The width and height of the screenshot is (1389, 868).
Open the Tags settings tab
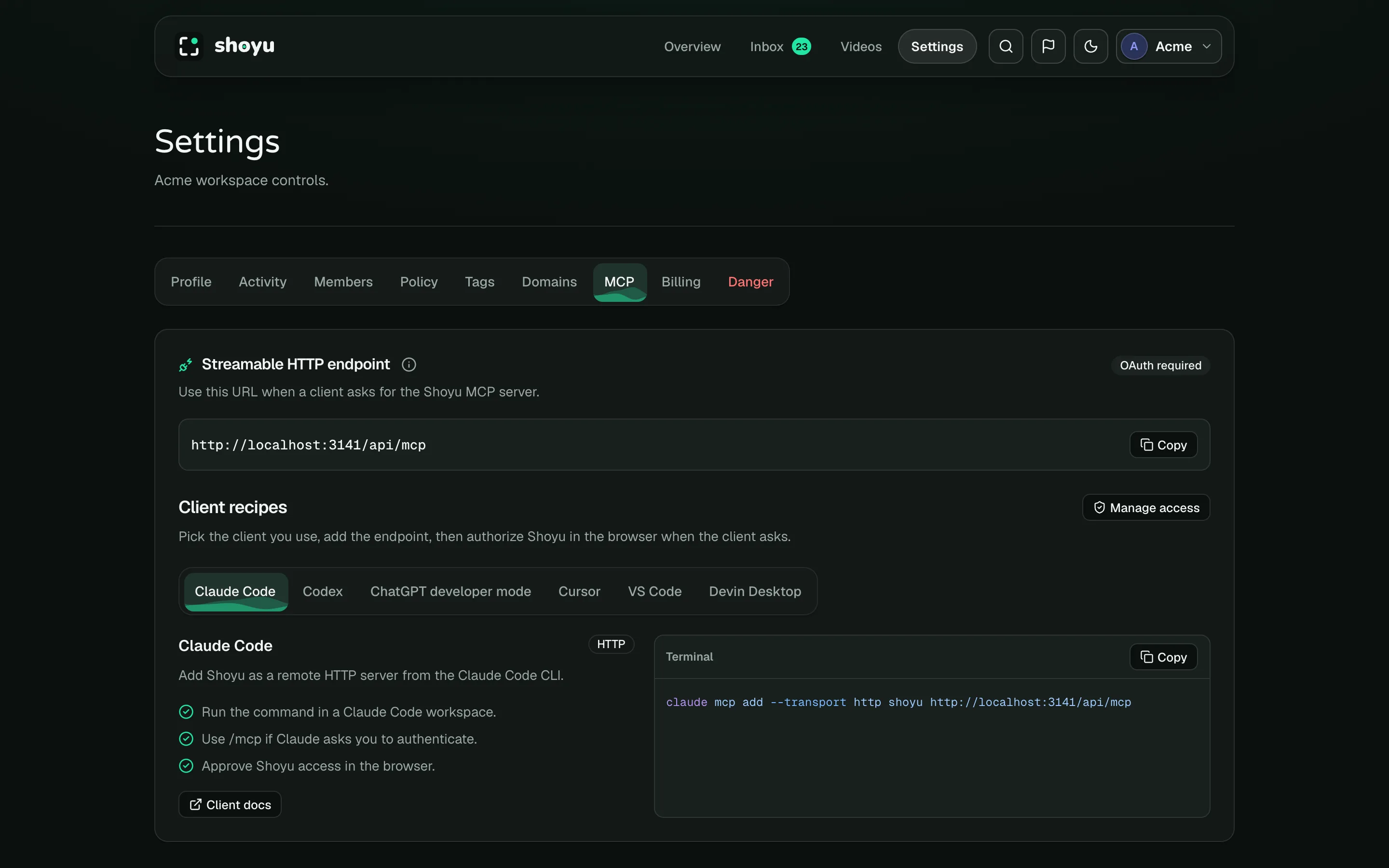(479, 282)
